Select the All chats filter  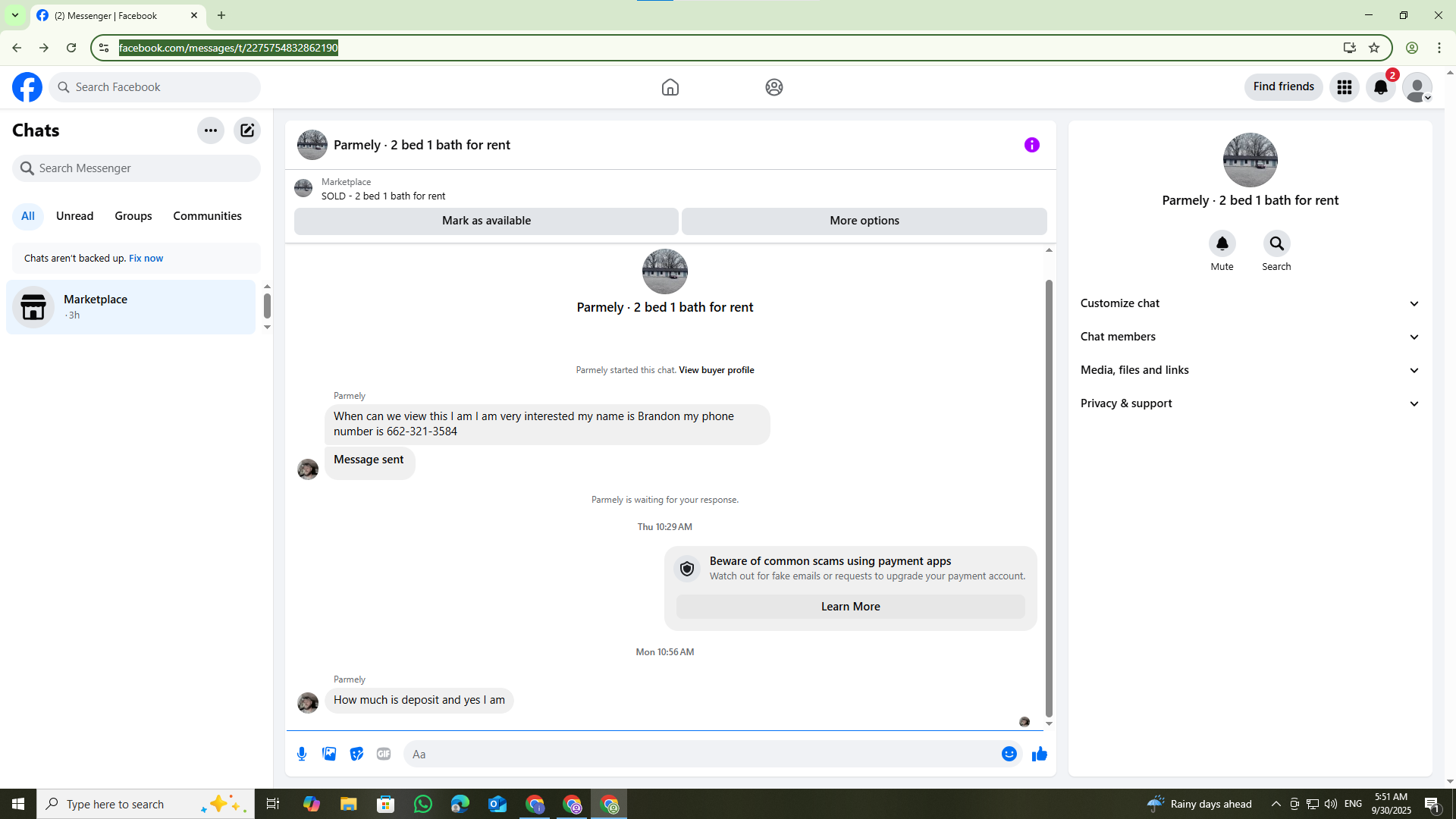pyautogui.click(x=28, y=216)
